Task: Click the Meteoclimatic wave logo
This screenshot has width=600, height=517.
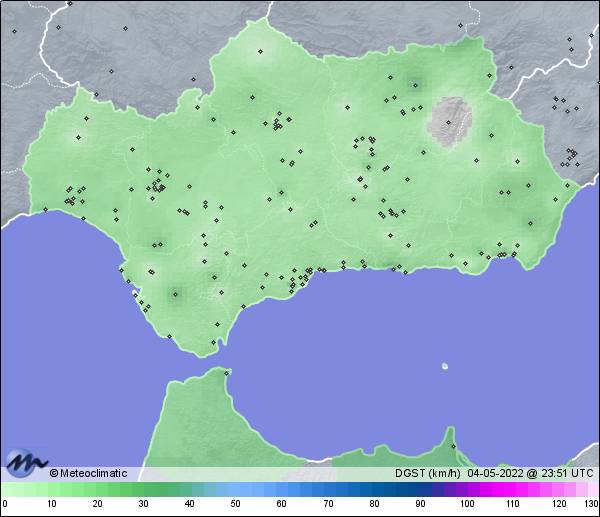Action: 27,462
